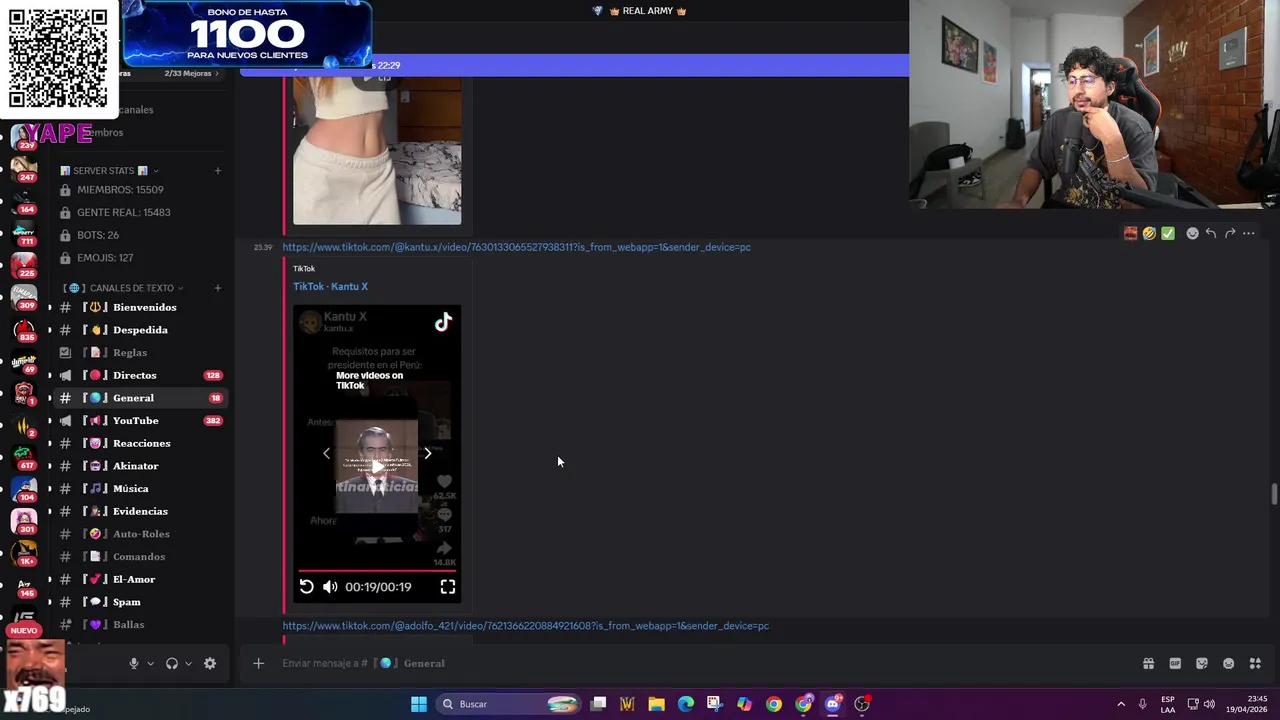
Task: React with the green checkmark emoji
Action: pyautogui.click(x=1168, y=233)
